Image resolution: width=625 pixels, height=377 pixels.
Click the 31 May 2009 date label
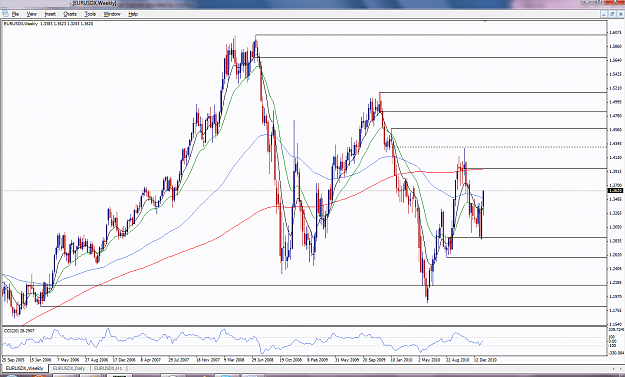[347, 359]
